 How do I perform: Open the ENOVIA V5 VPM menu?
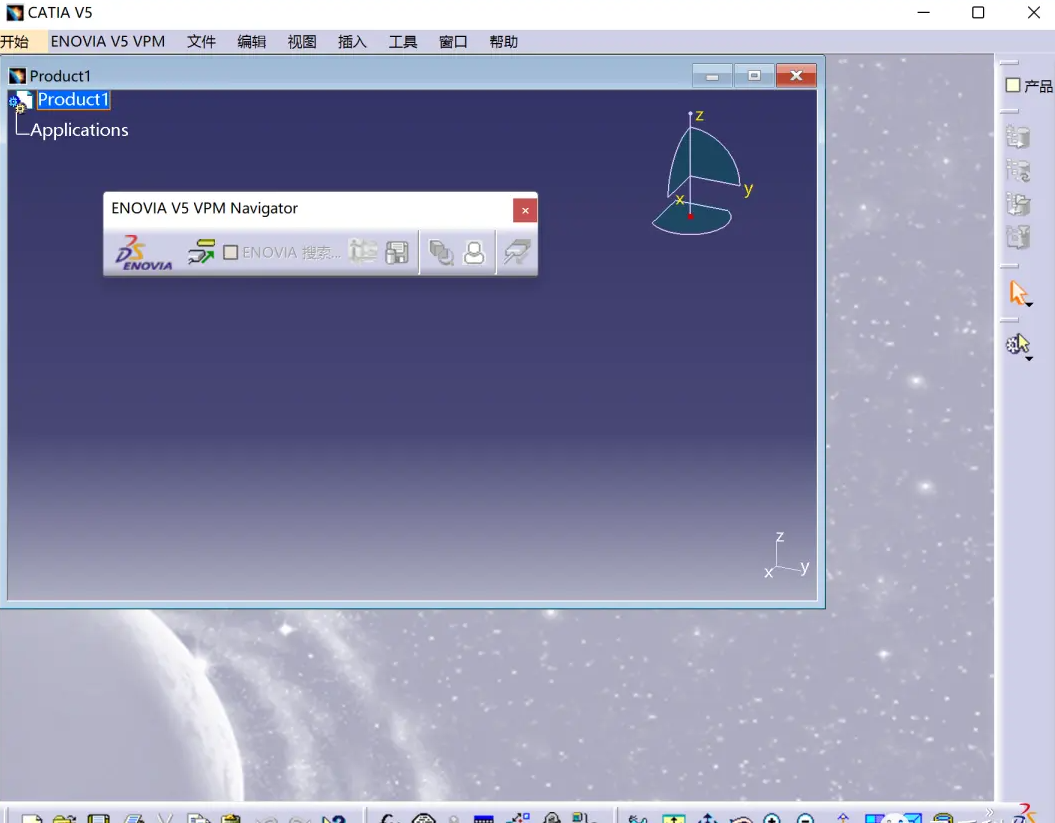coord(108,41)
